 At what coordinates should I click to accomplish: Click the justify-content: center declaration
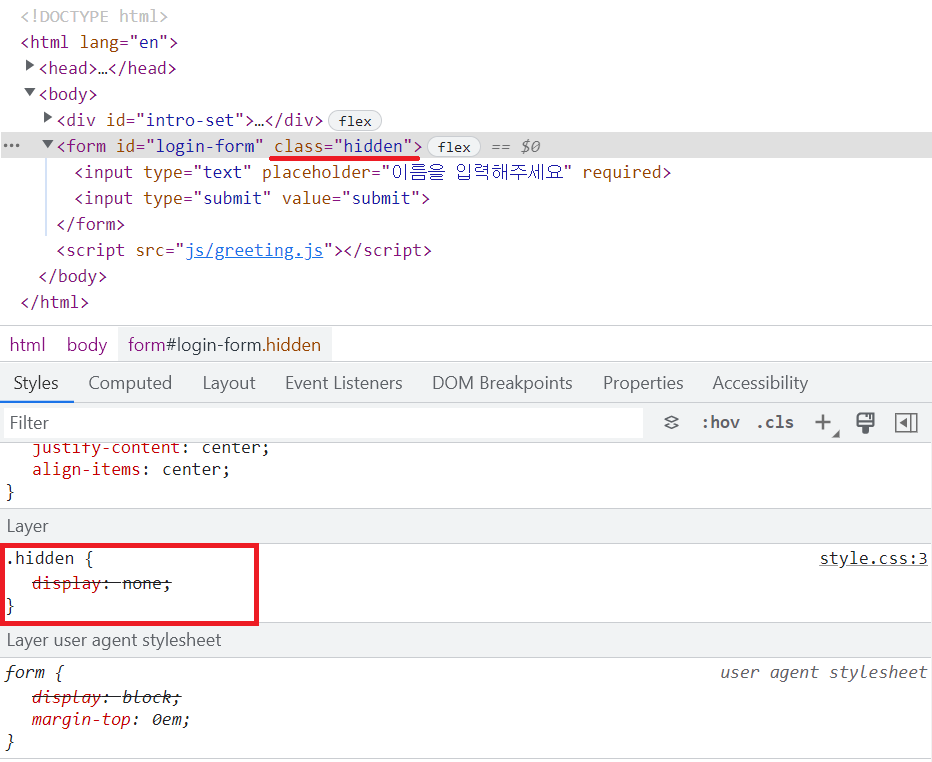click(150, 448)
